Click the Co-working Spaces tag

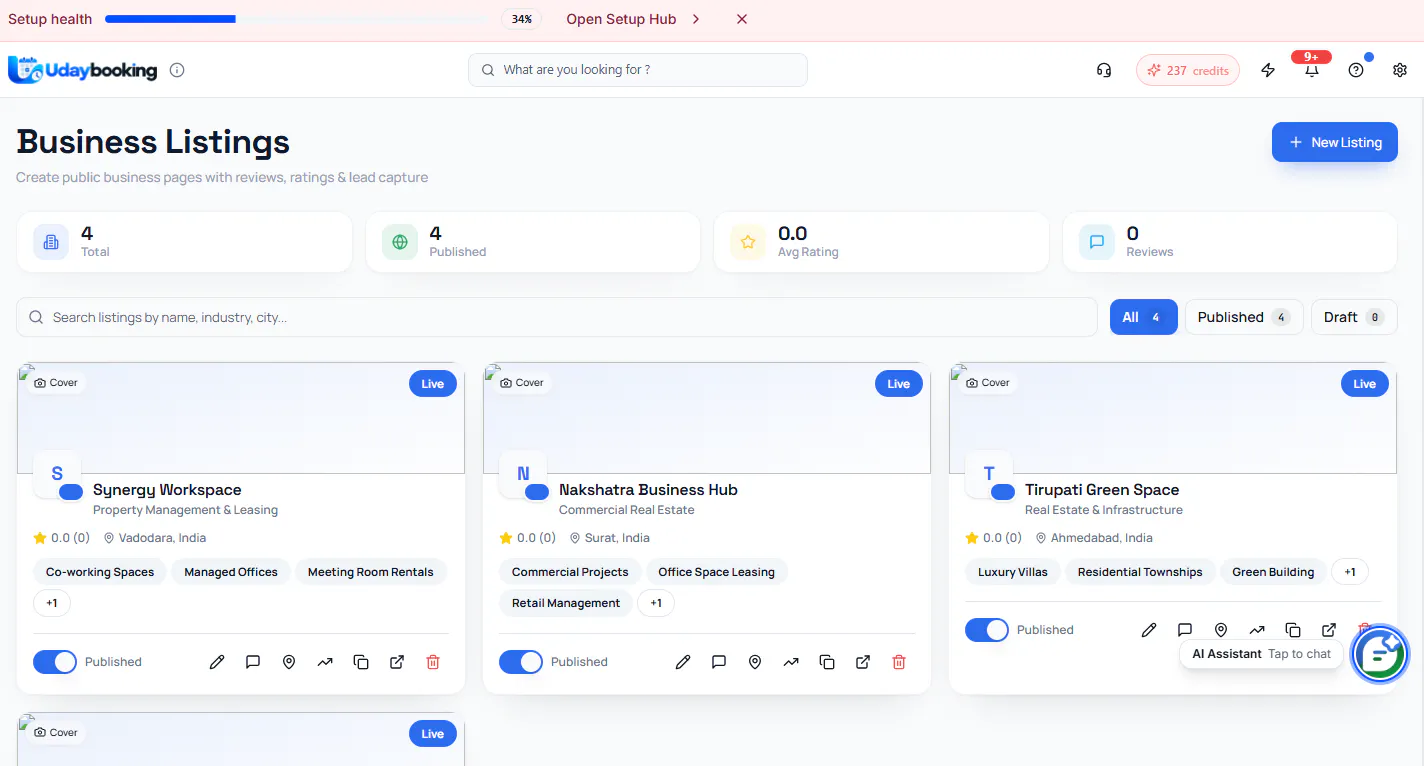100,572
